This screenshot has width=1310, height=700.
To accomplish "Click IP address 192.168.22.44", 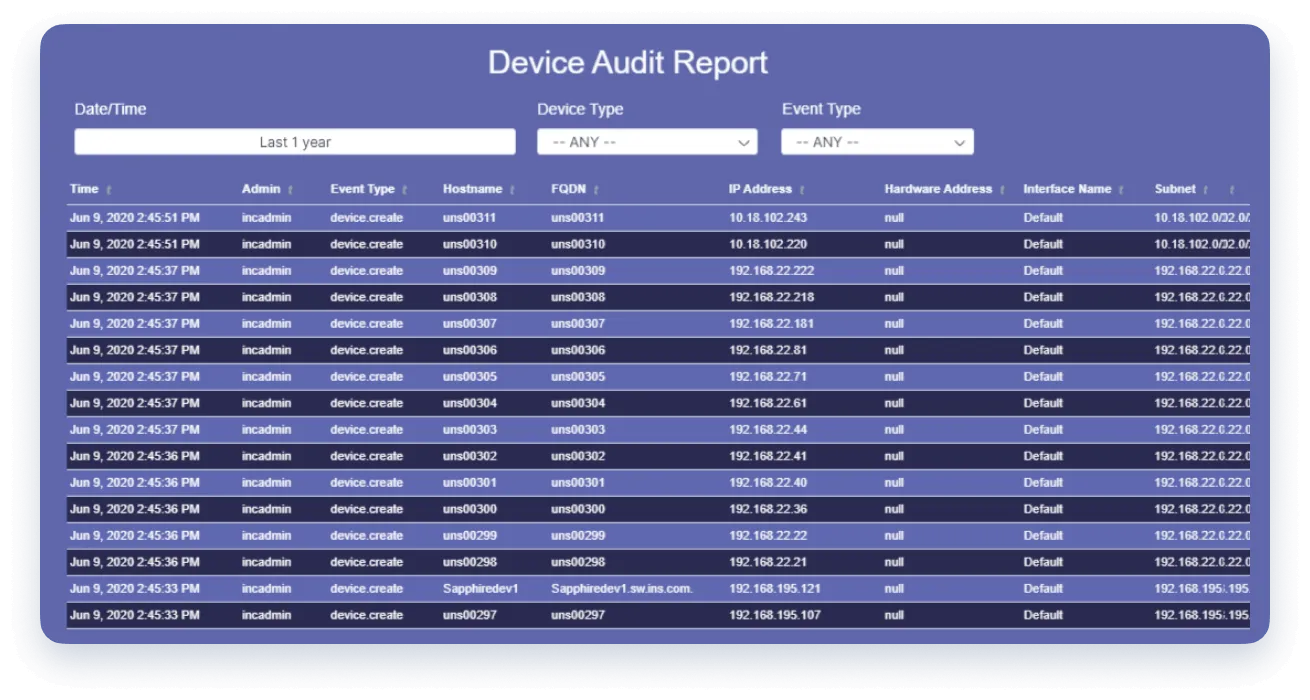I will (768, 430).
